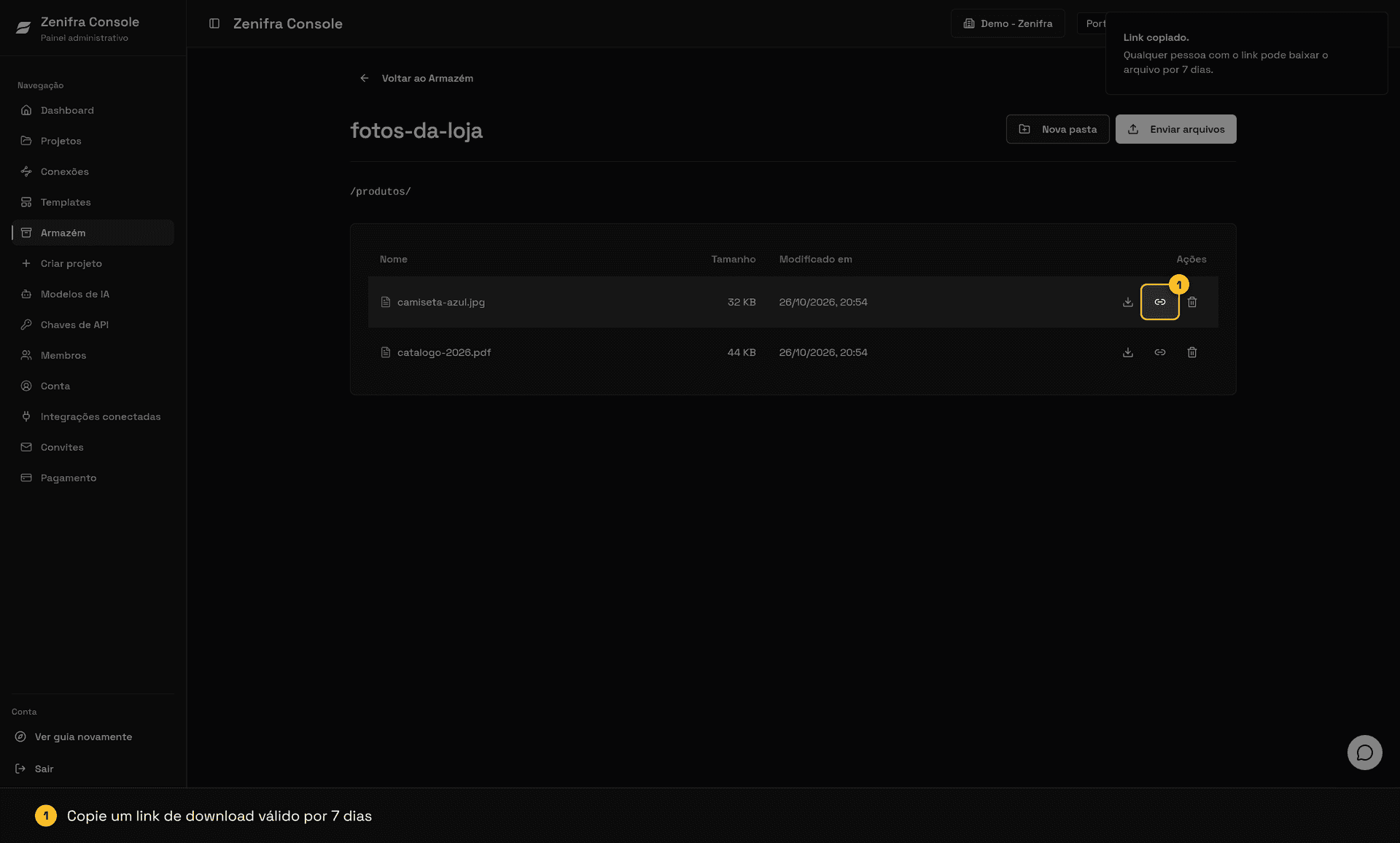Open Modelos de IA
The width and height of the screenshot is (1400, 843).
[x=93, y=294]
